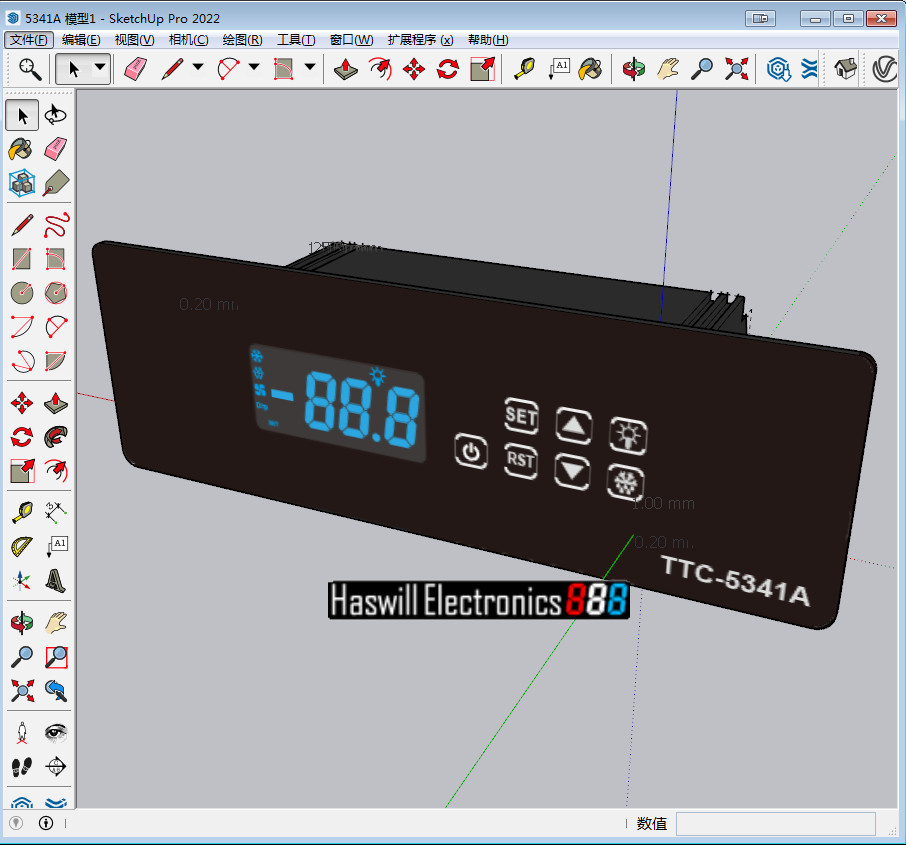Select the Protractor tool
906x845 pixels.
click(22, 546)
